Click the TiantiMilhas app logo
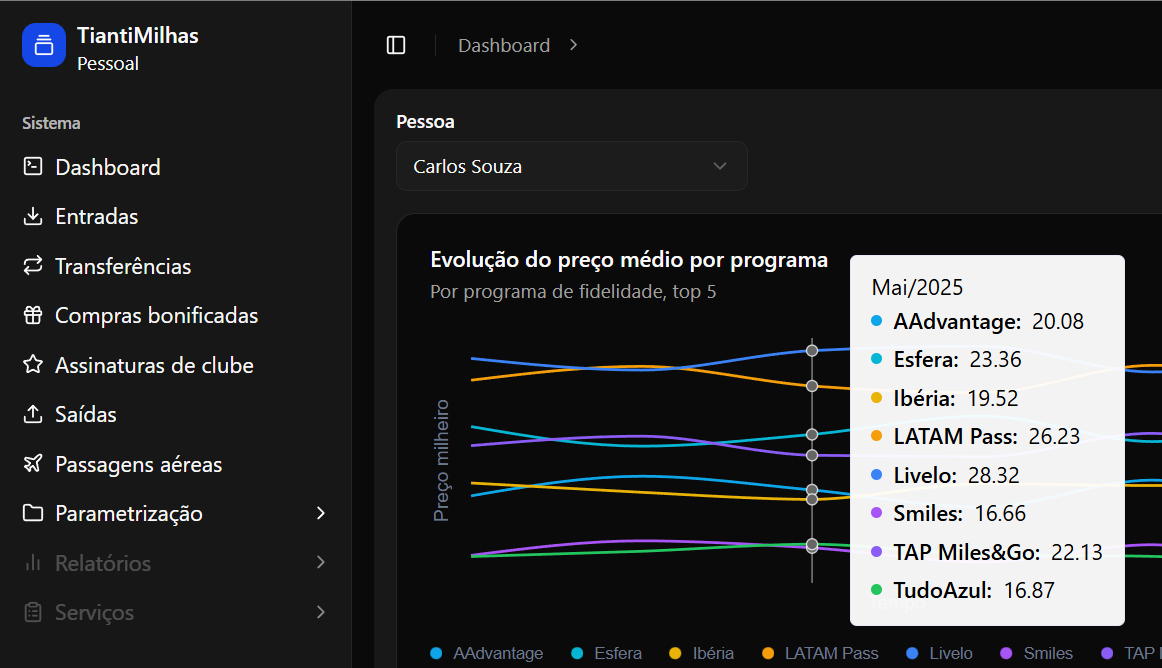The image size is (1162, 668). tap(43, 45)
